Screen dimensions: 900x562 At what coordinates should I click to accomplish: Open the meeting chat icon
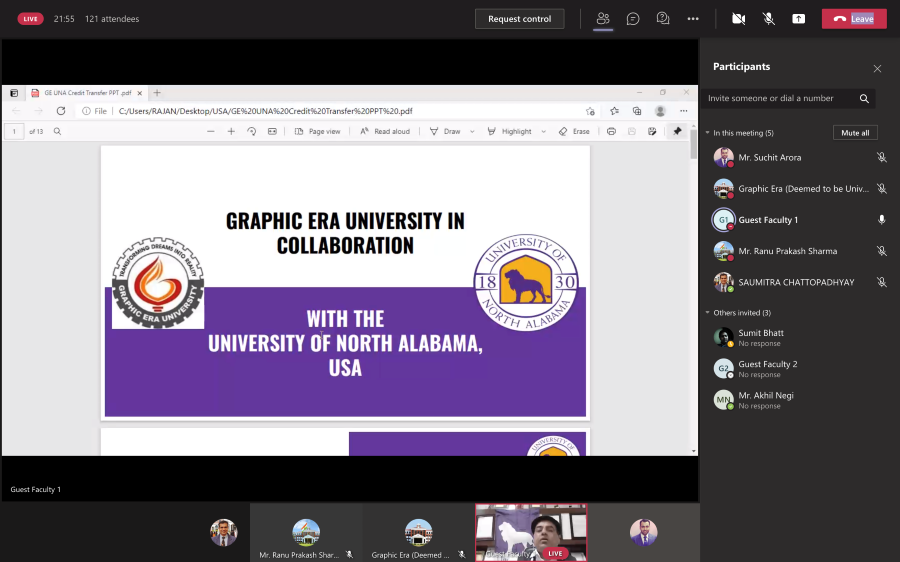point(633,19)
